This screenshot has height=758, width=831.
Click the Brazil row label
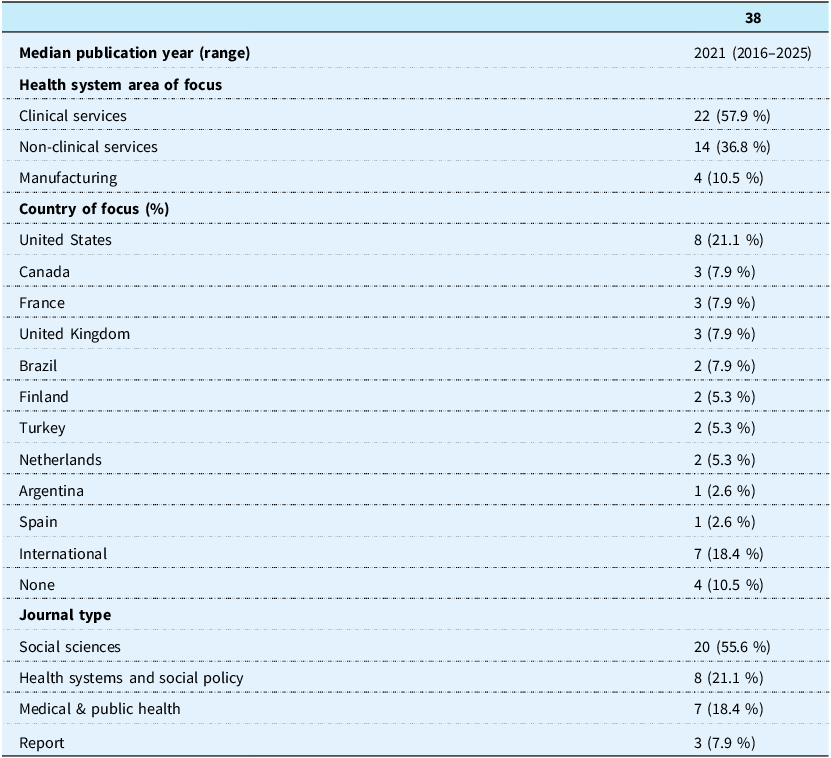click(x=38, y=366)
